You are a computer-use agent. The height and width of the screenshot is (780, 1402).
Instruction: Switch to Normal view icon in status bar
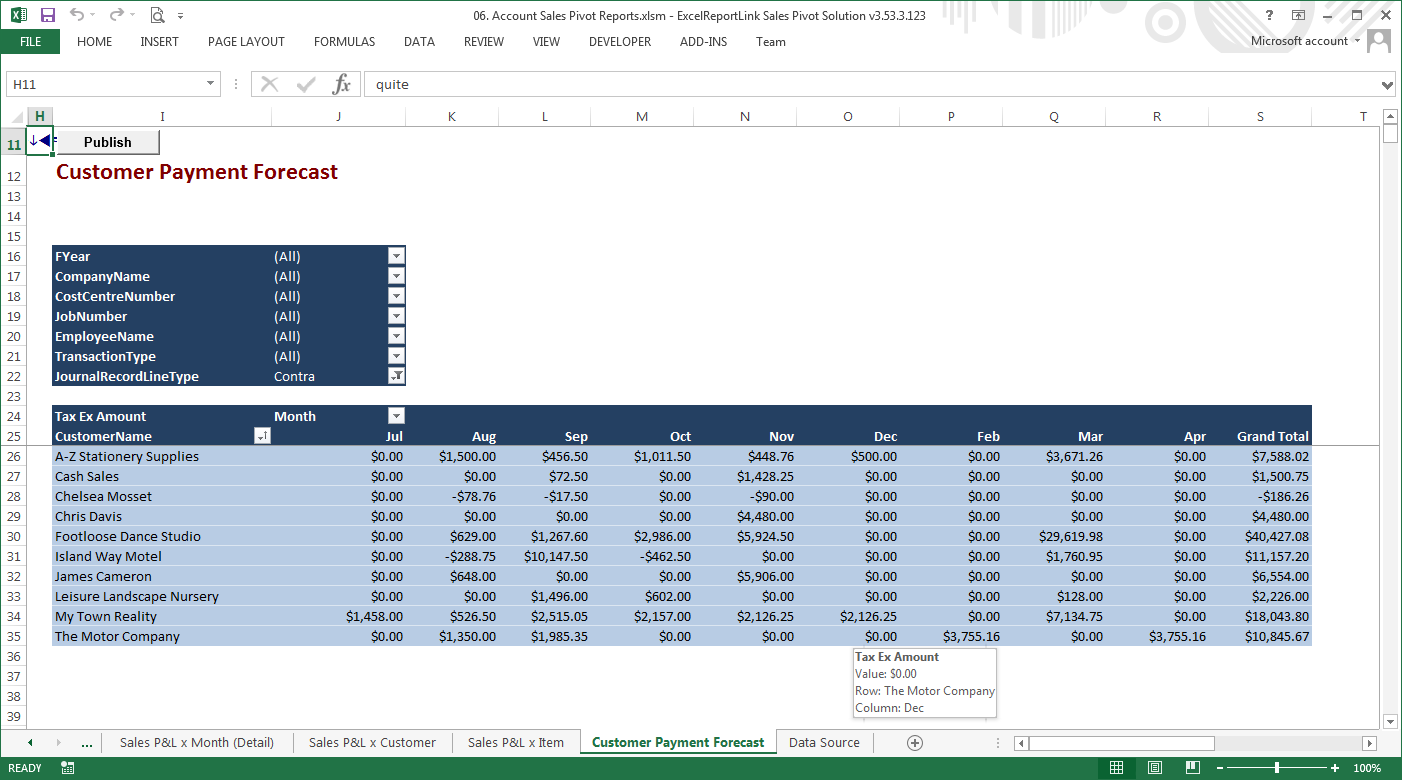coord(1117,768)
